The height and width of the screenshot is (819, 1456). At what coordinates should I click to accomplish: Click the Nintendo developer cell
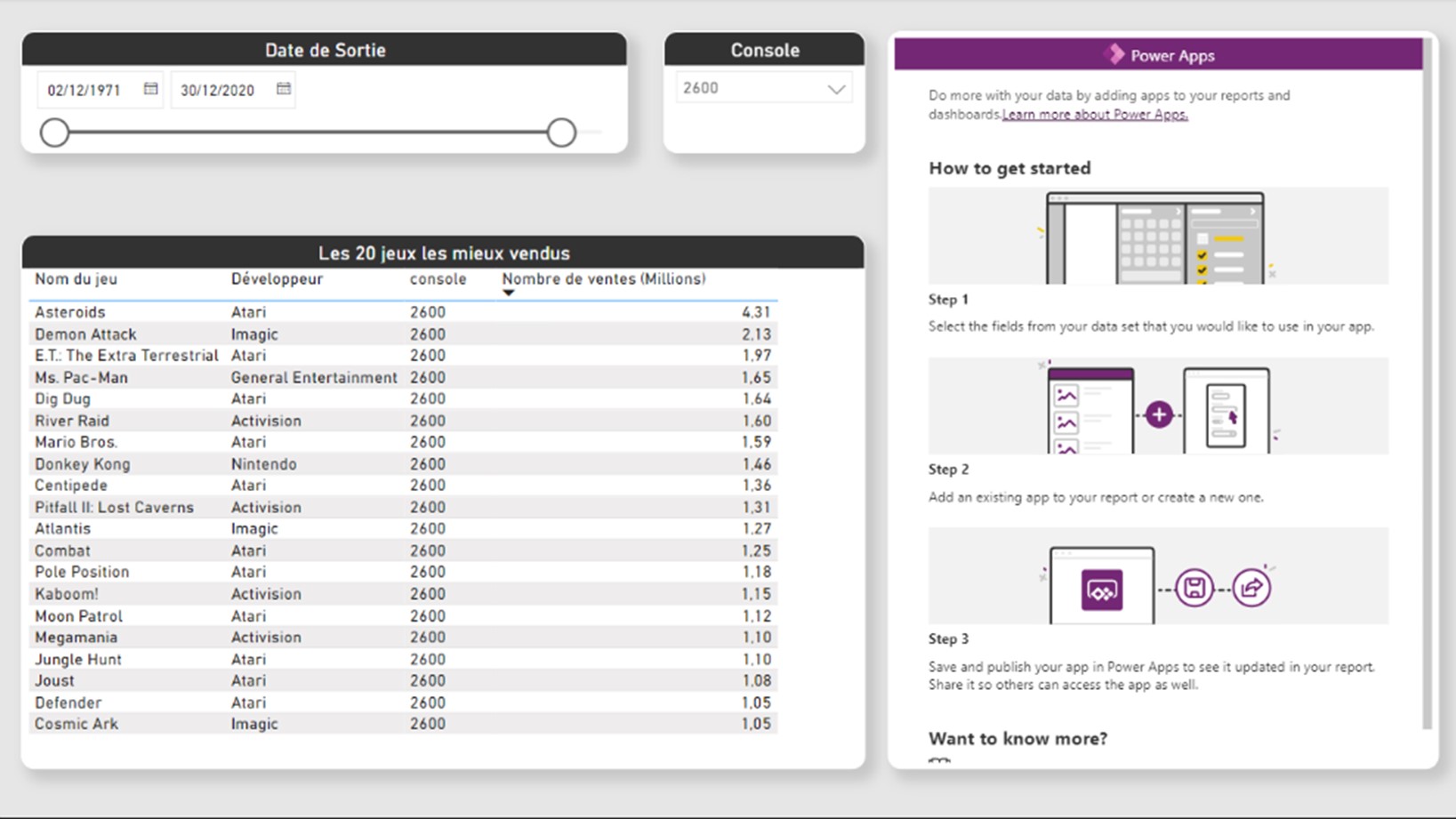[x=264, y=464]
